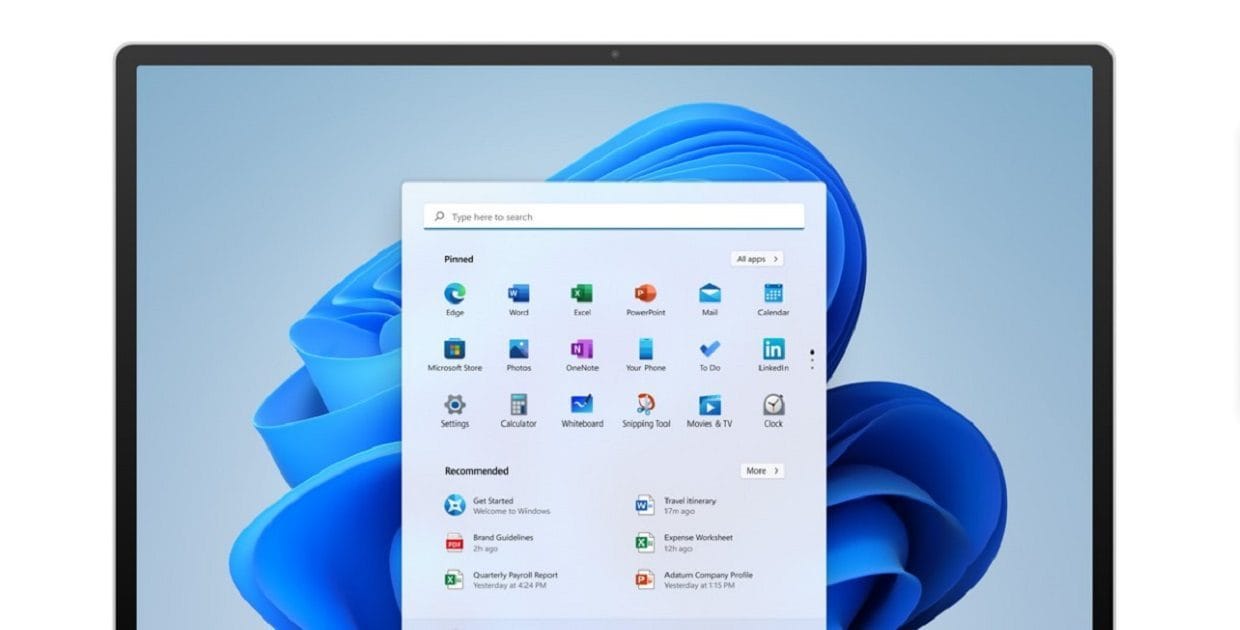Open the Whiteboard app icon

582,404
